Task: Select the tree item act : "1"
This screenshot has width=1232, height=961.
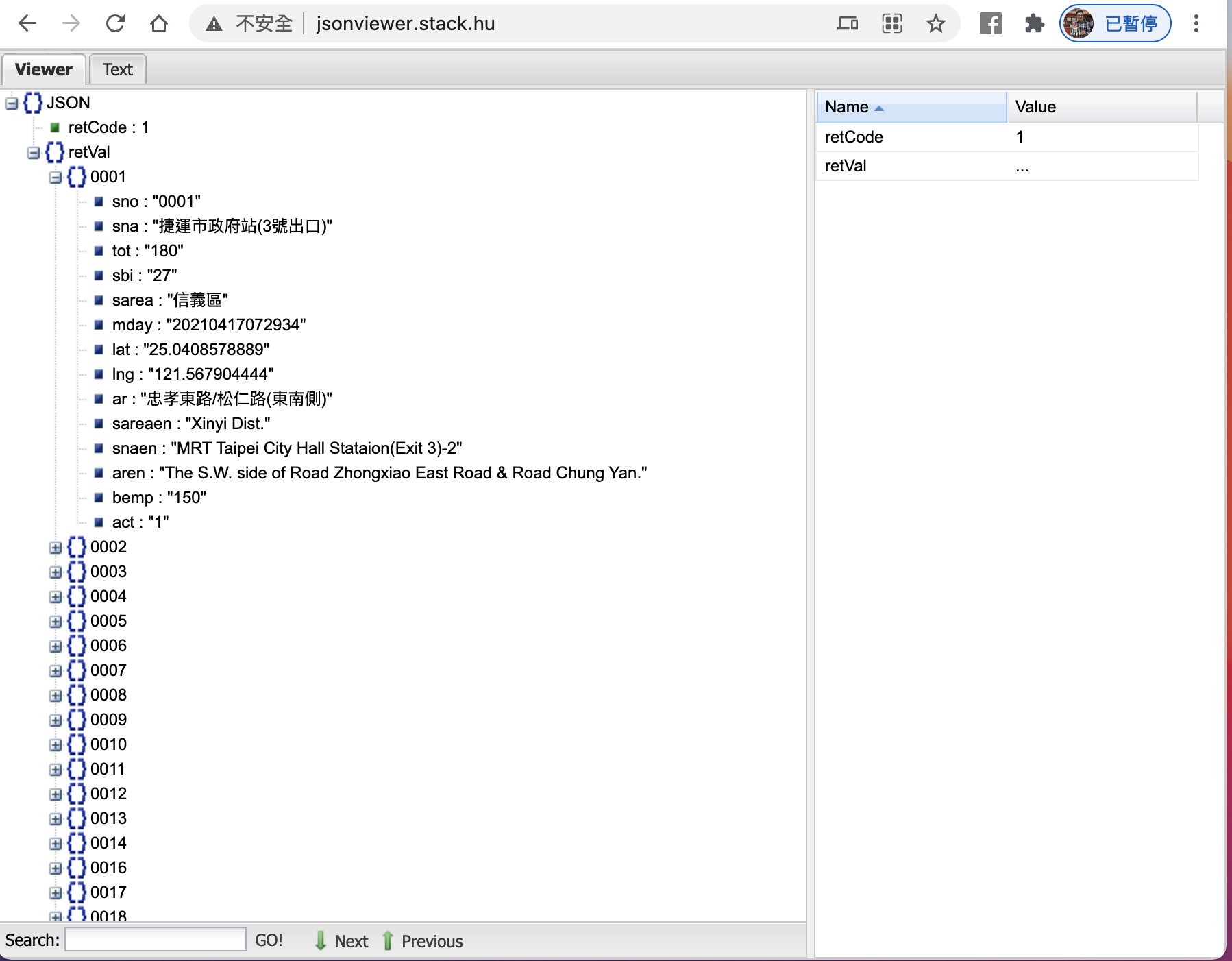Action: (140, 522)
